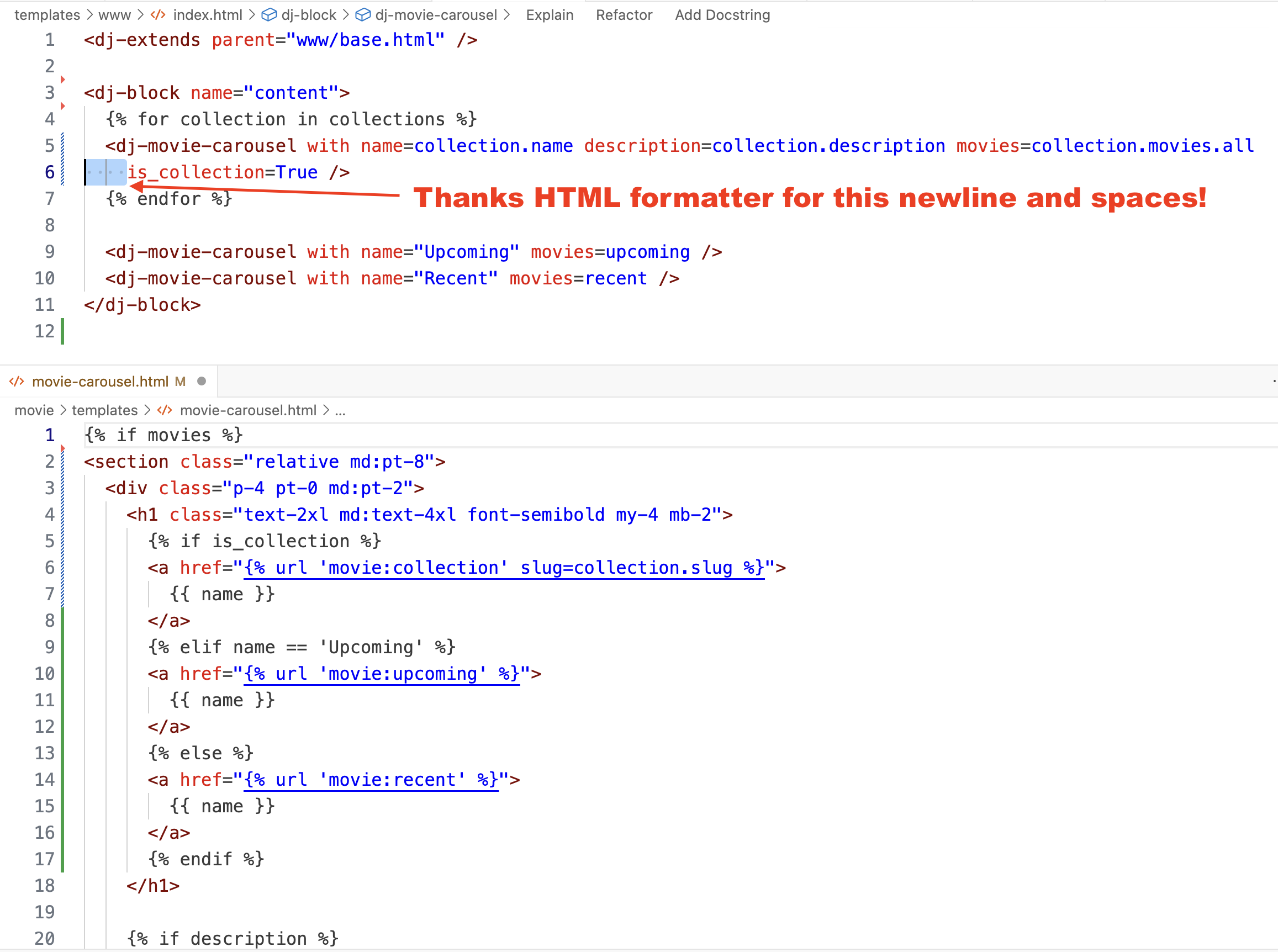The height and width of the screenshot is (952, 1278).
Task: Click movie-carousel.html tab file icon
Action: click(17, 382)
